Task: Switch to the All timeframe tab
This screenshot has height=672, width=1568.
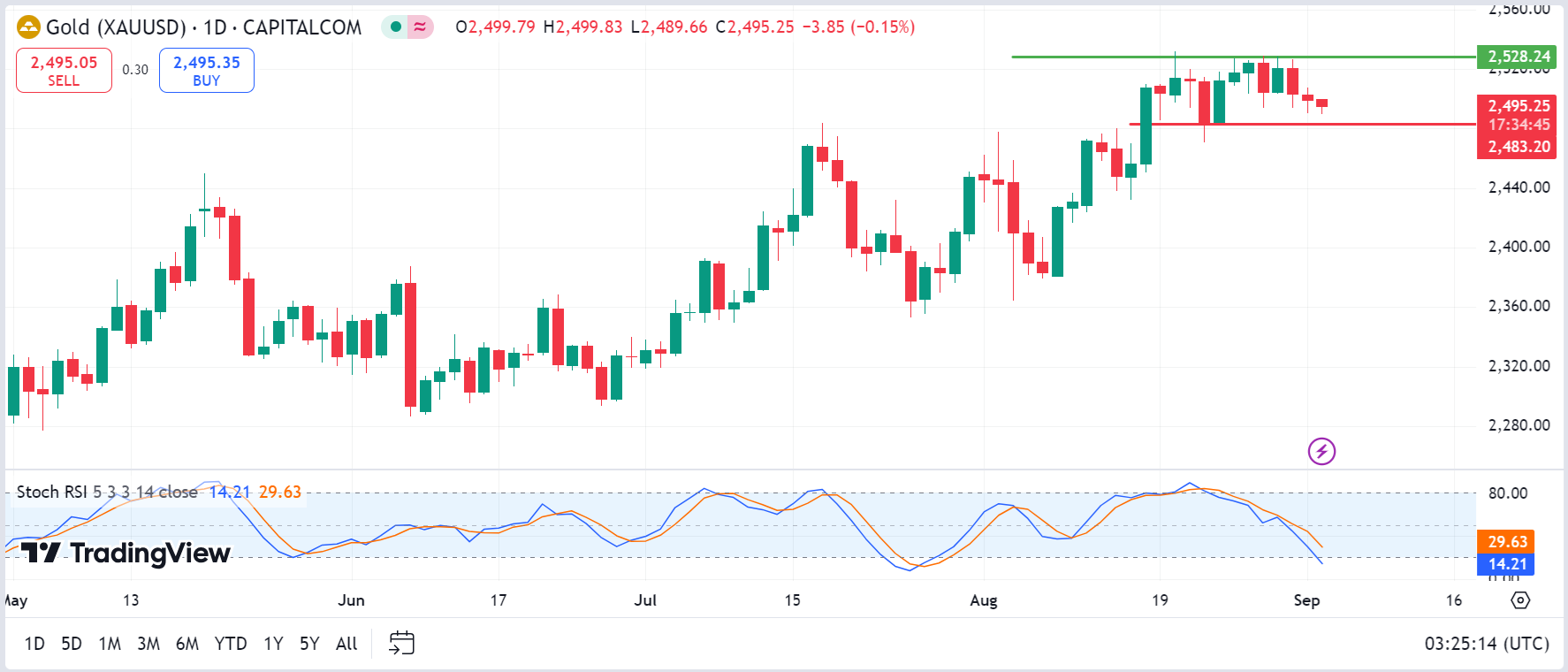Action: point(346,644)
